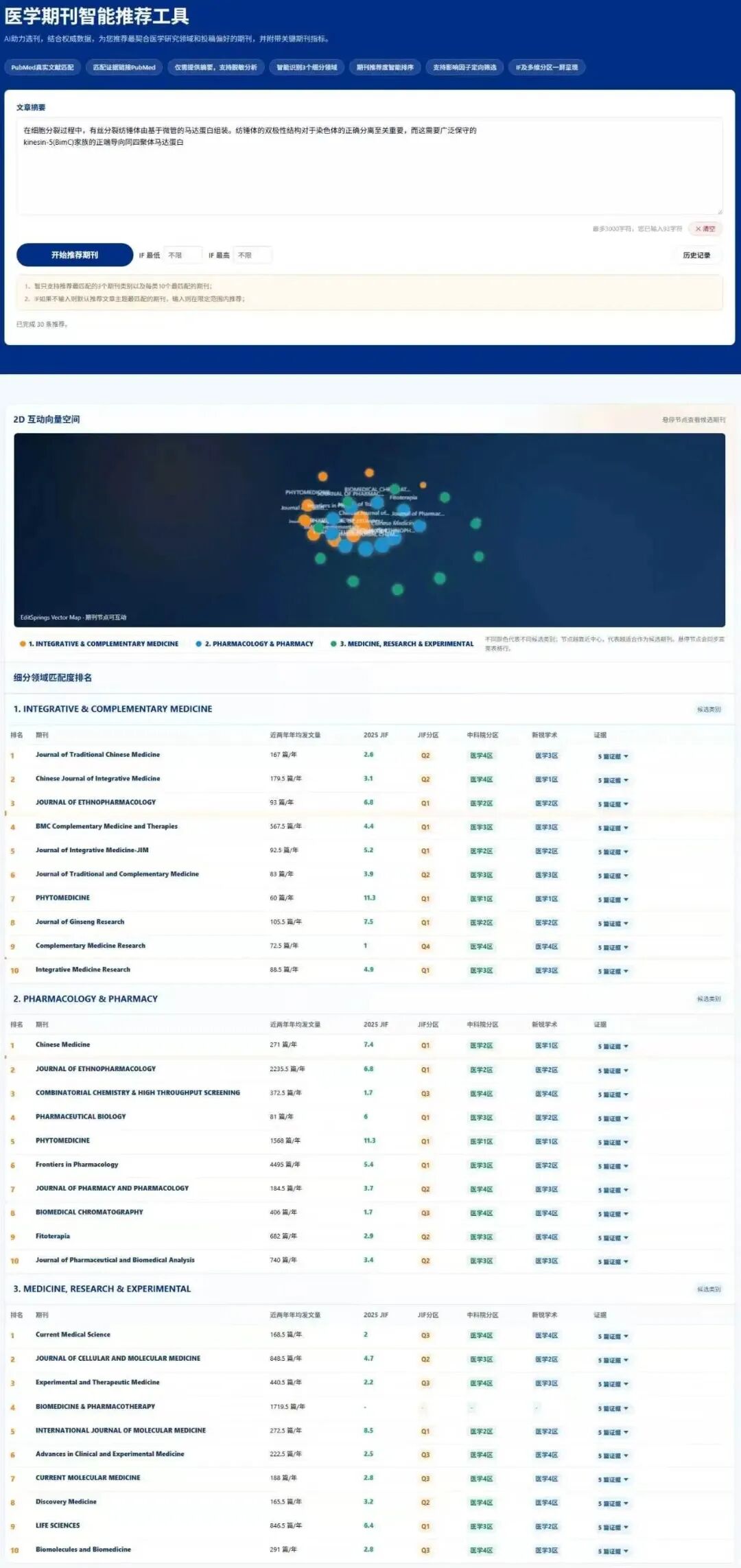
Task: Click journal name Advances in Clinical and Experimental Medicine
Action: [x=110, y=1453]
